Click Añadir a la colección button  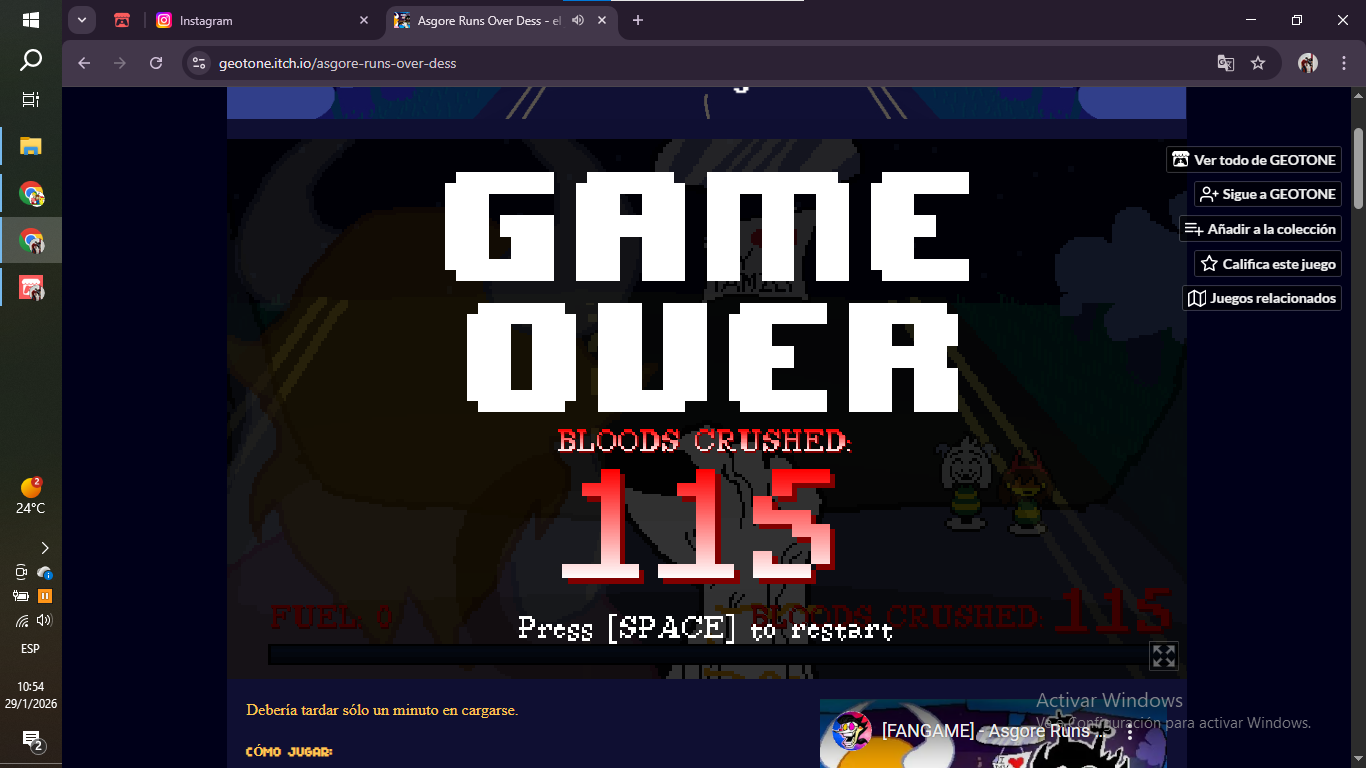click(x=1260, y=229)
